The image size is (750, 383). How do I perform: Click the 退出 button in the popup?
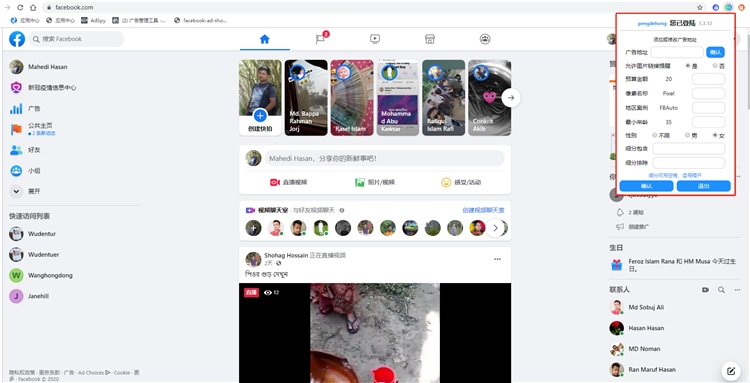(704, 186)
